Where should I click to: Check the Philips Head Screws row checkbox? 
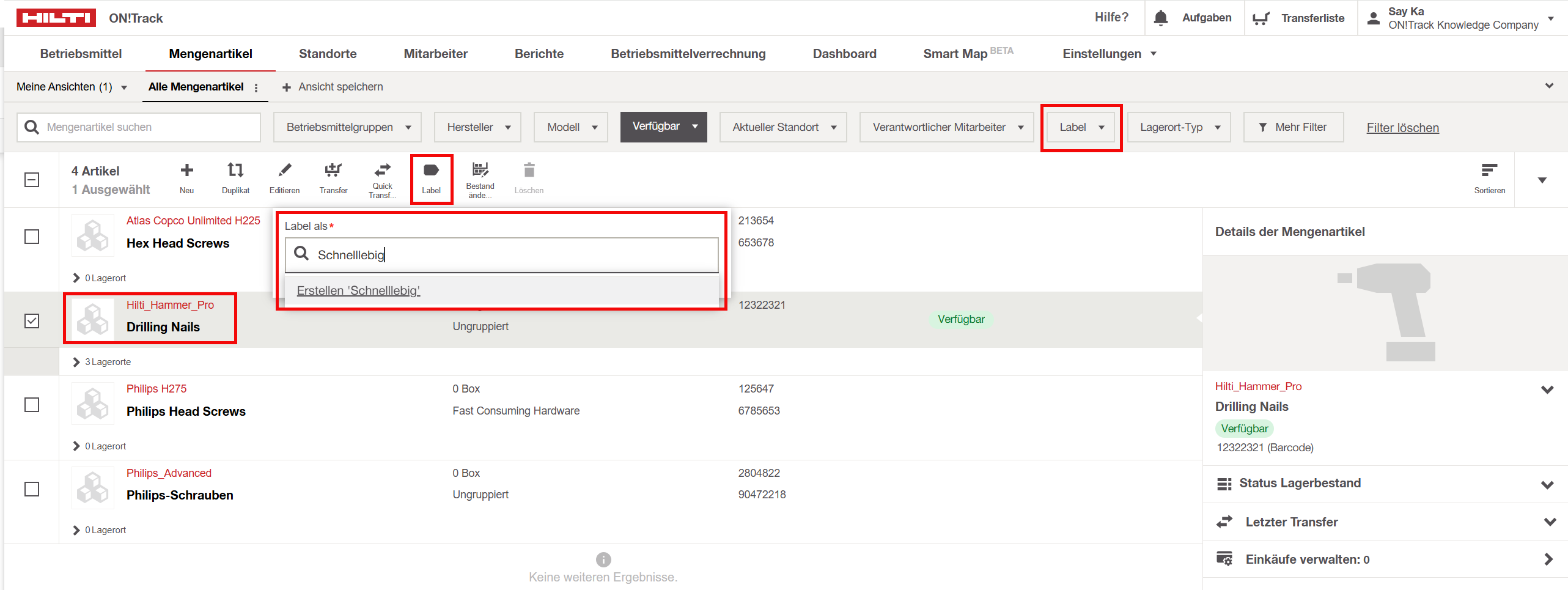tap(32, 405)
